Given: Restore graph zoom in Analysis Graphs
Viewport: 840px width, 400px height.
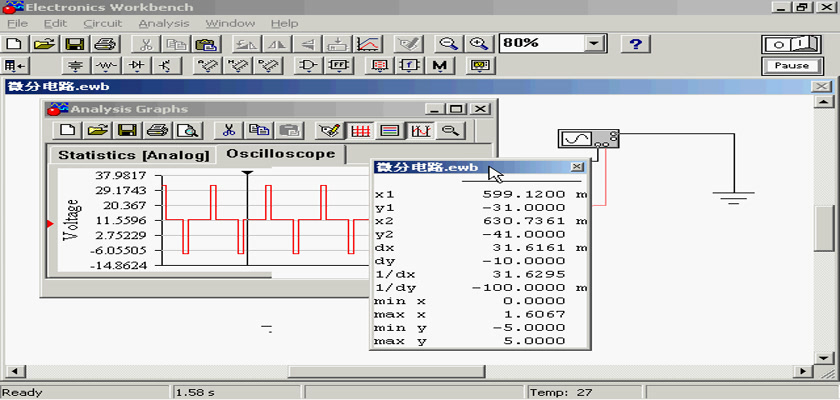Looking at the screenshot, I should click(x=450, y=130).
